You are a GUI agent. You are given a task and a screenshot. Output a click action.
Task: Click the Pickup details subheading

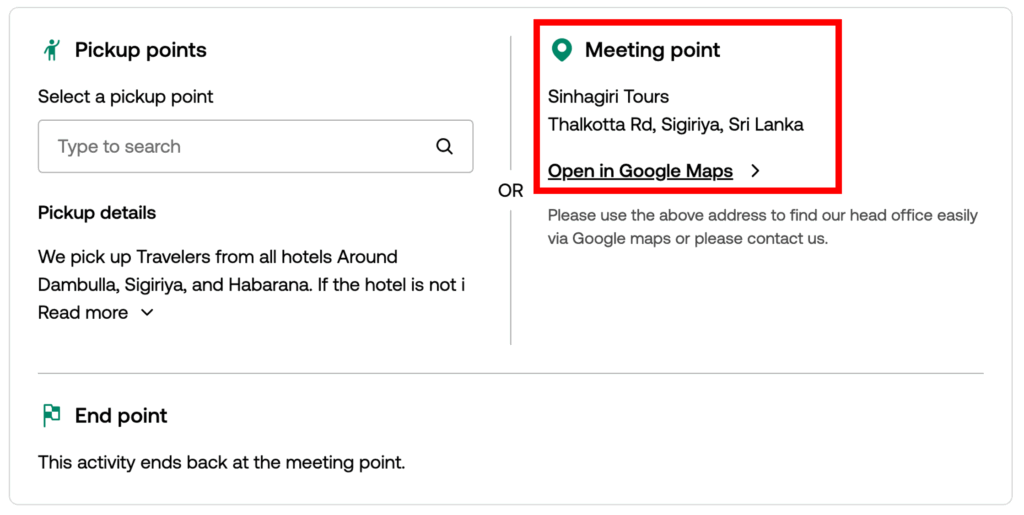(x=97, y=213)
